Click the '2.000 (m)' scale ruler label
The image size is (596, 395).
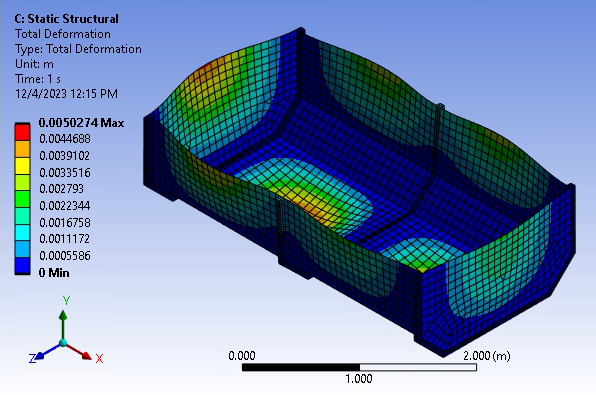point(487,356)
